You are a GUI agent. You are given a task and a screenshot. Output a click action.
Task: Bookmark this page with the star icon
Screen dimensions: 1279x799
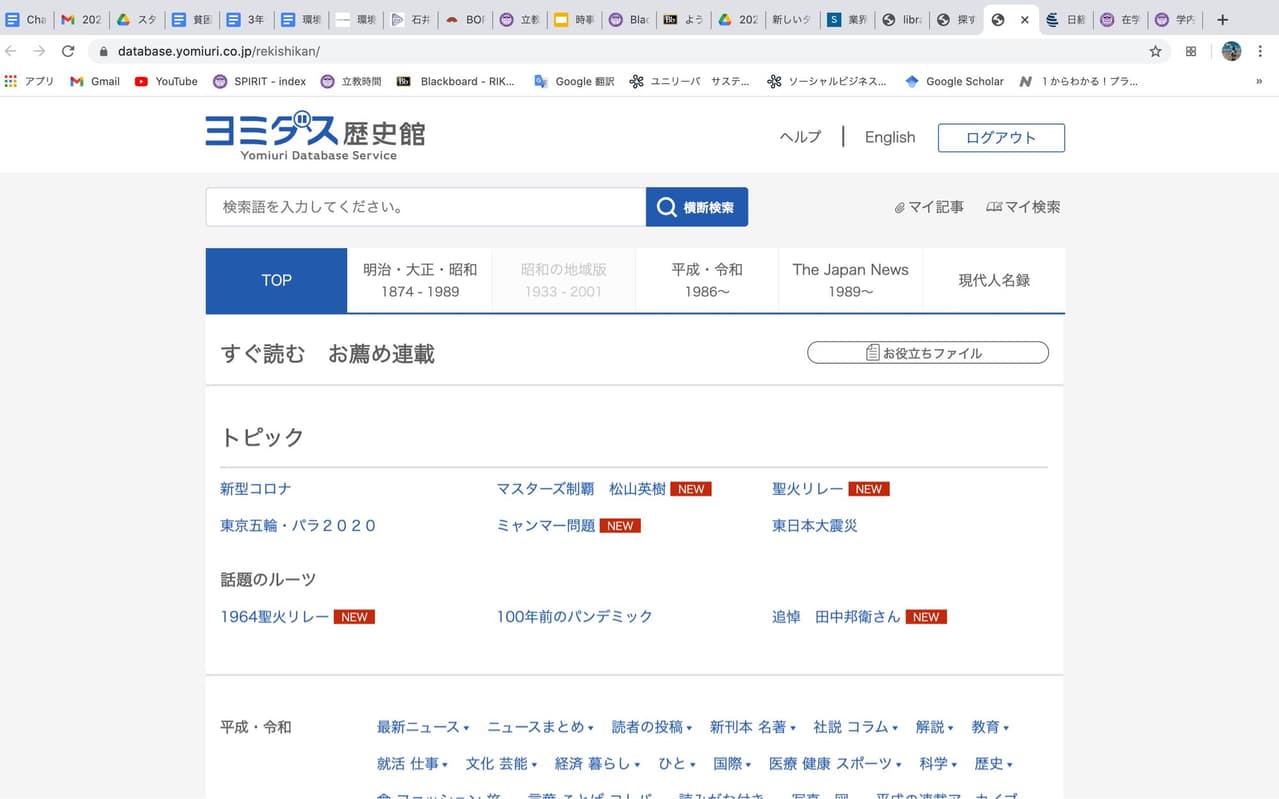coord(1155,51)
